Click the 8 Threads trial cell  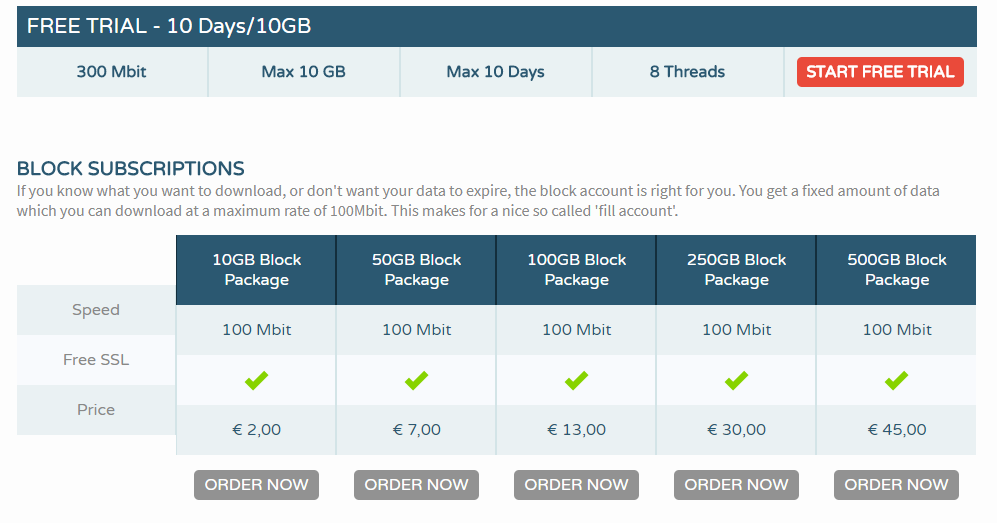tap(687, 72)
